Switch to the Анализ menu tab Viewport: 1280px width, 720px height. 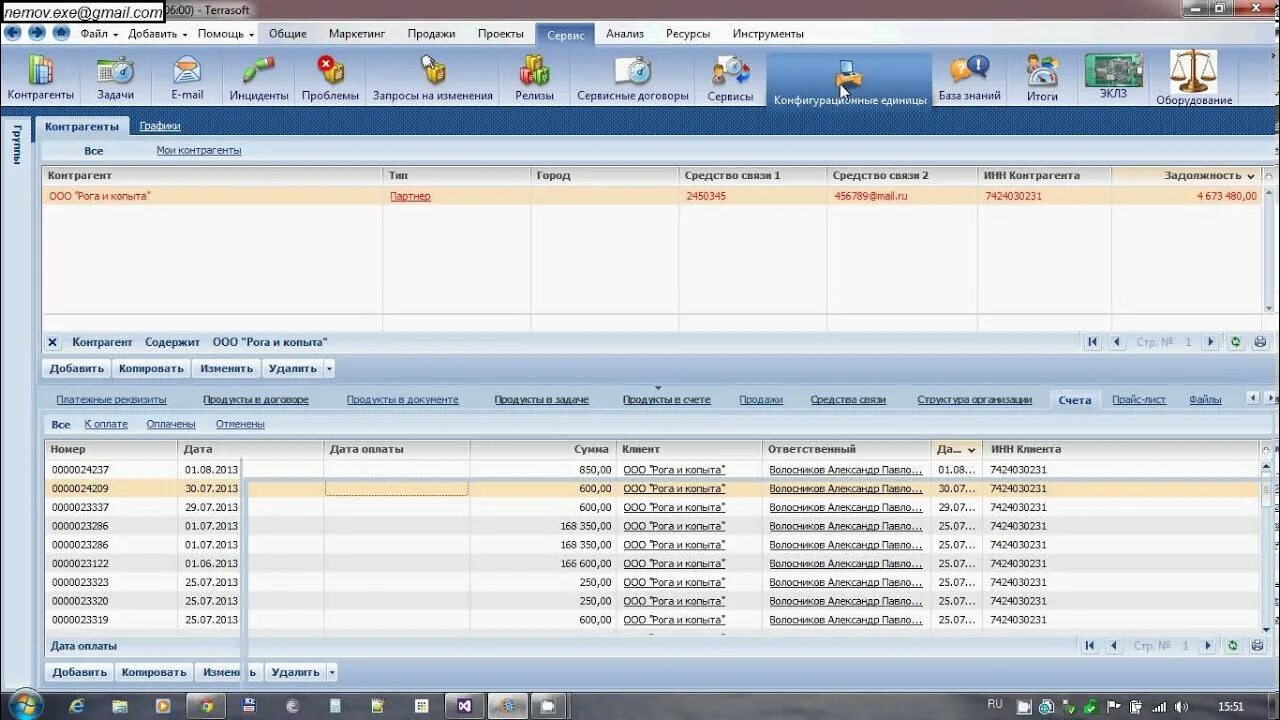pyautogui.click(x=625, y=33)
